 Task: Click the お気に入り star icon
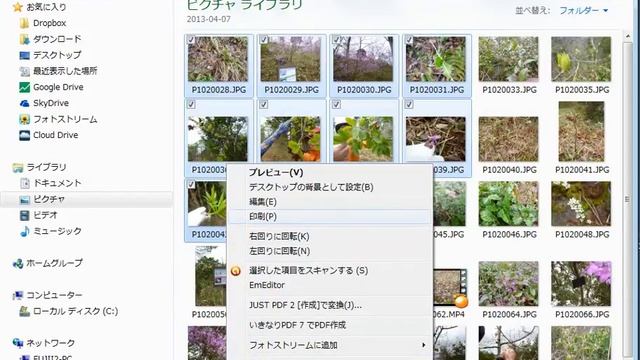[x=18, y=7]
